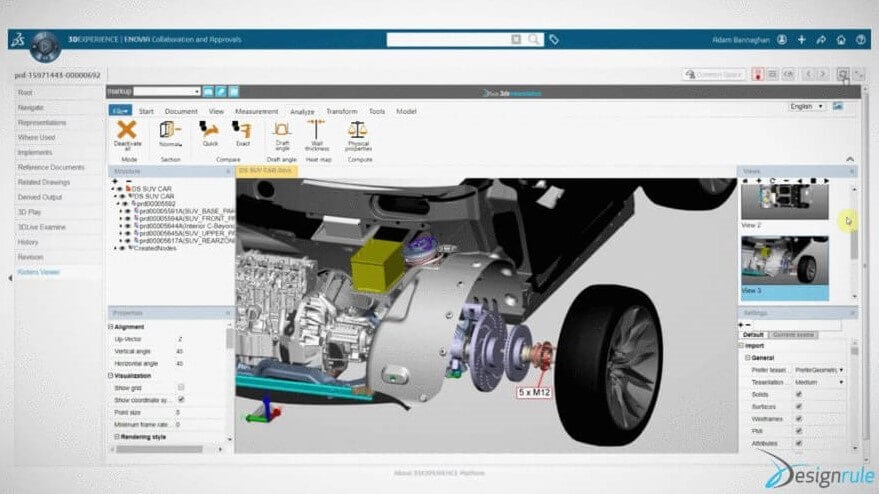Click the Common Space button

(x=714, y=74)
